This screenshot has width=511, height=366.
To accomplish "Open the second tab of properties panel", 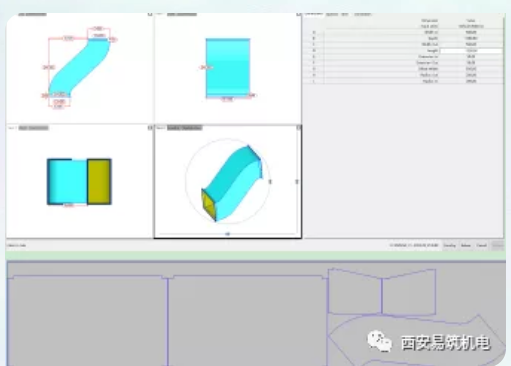I will [332, 14].
